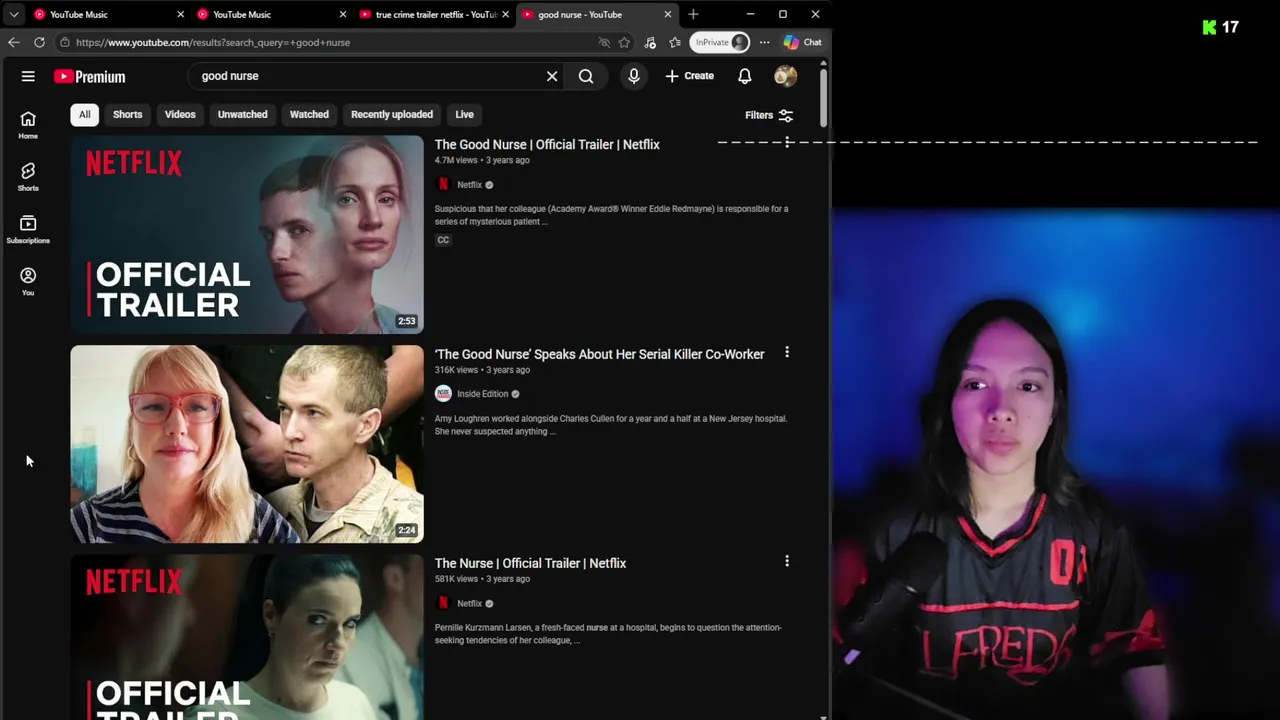Open the Copilot Chat button

pos(803,42)
